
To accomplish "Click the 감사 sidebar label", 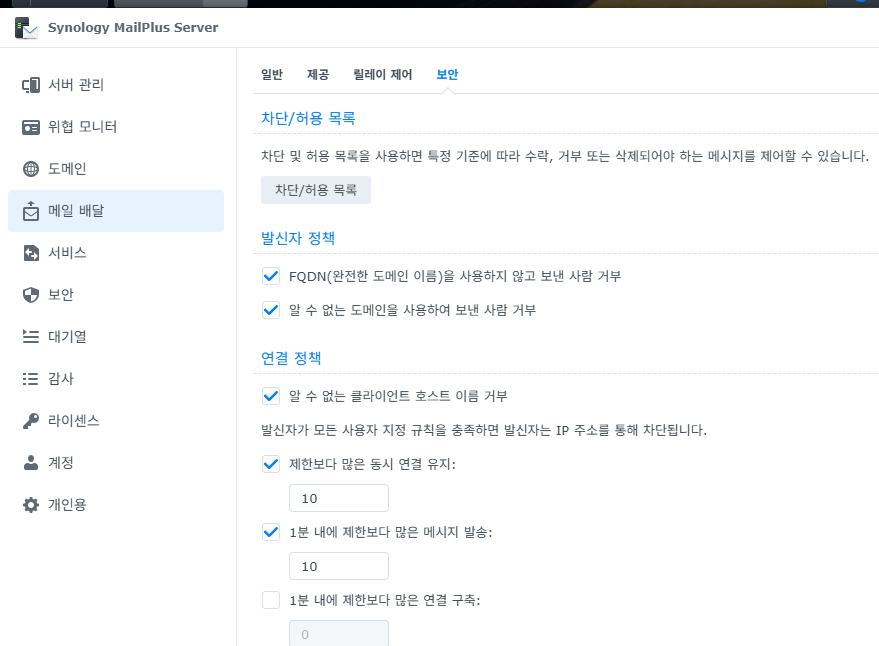I will [x=61, y=379].
